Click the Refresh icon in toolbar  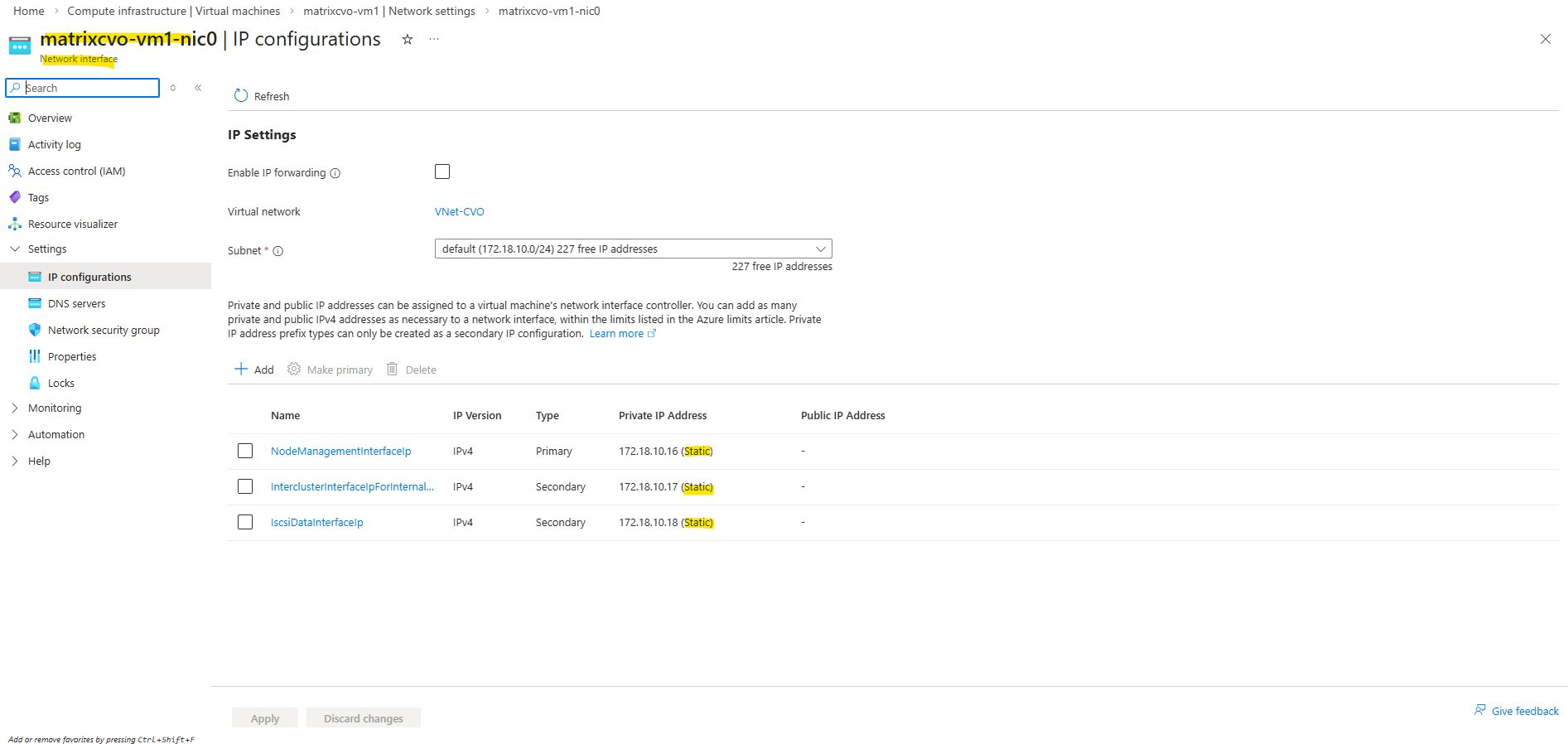click(241, 96)
